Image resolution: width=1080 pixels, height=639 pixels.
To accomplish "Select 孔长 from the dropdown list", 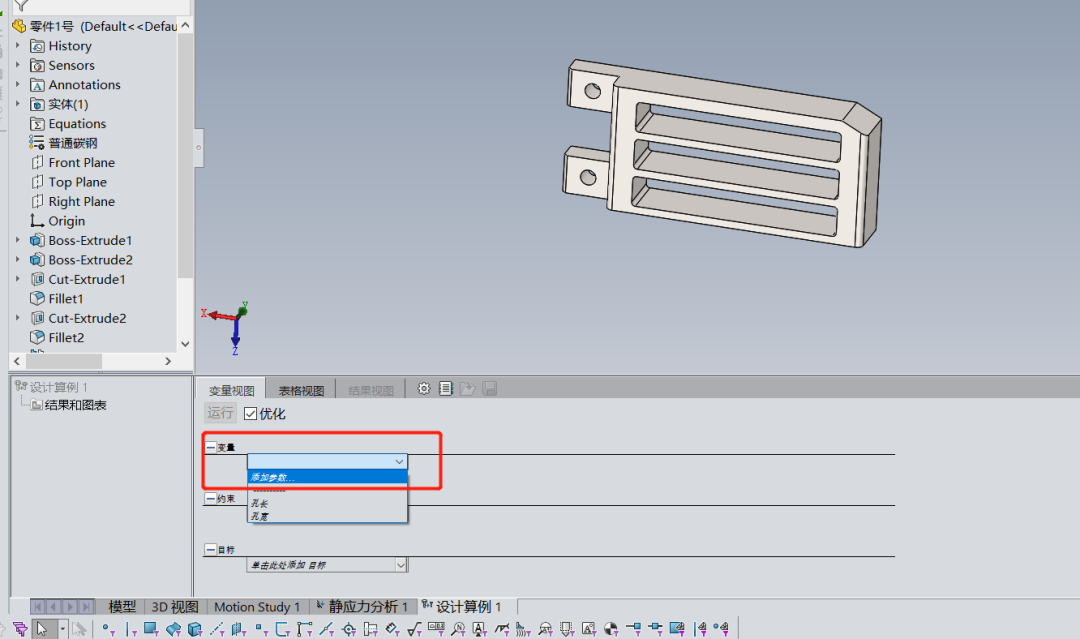I will pos(260,504).
